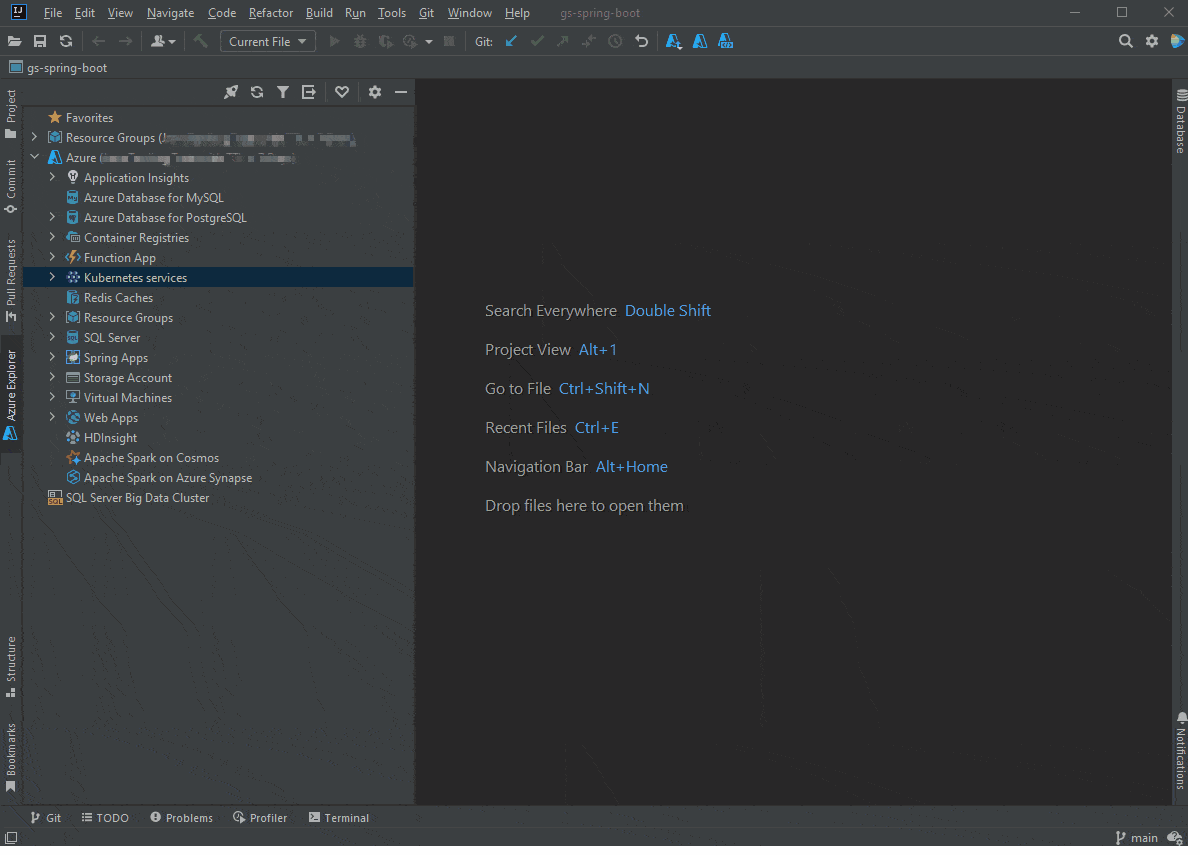Screen dimensions: 1200x855
Task: Click the status bar icon right of main
Action: [1175, 838]
